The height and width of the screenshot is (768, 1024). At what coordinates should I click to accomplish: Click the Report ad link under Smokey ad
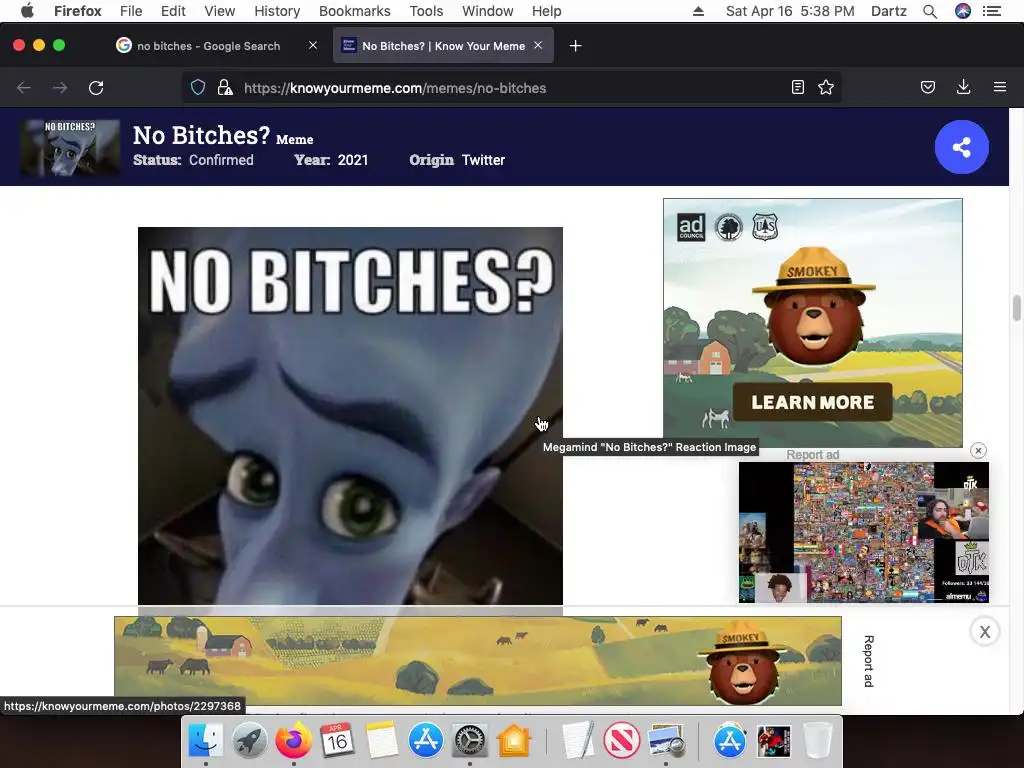point(812,455)
